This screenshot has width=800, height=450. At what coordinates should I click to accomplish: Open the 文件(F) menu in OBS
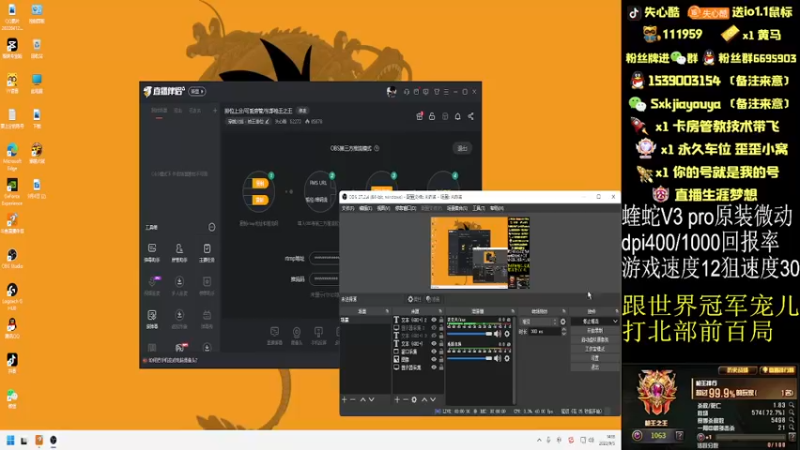click(347, 208)
